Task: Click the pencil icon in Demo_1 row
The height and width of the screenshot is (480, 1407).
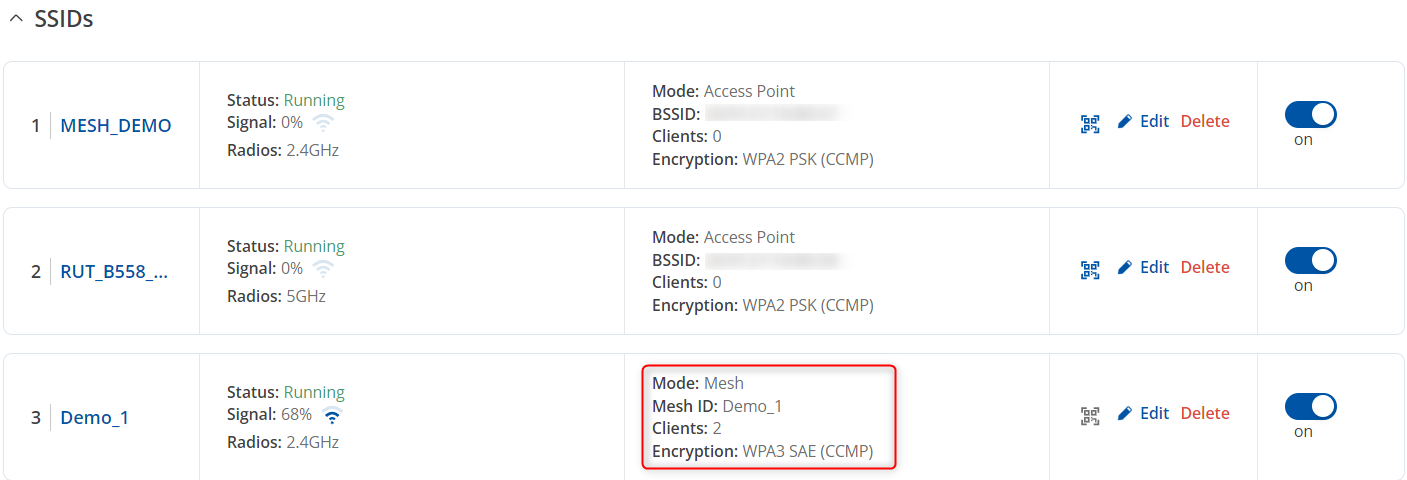Action: pos(1125,414)
